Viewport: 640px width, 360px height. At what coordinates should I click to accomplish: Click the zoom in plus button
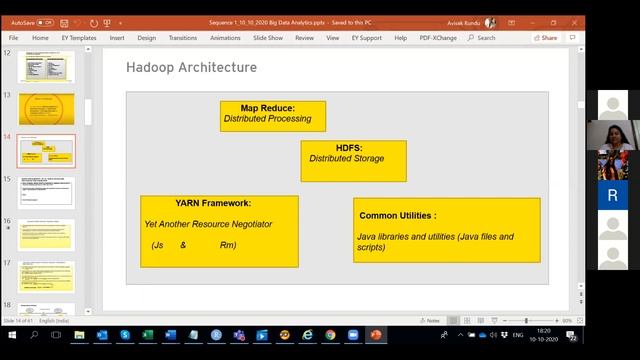pos(556,321)
